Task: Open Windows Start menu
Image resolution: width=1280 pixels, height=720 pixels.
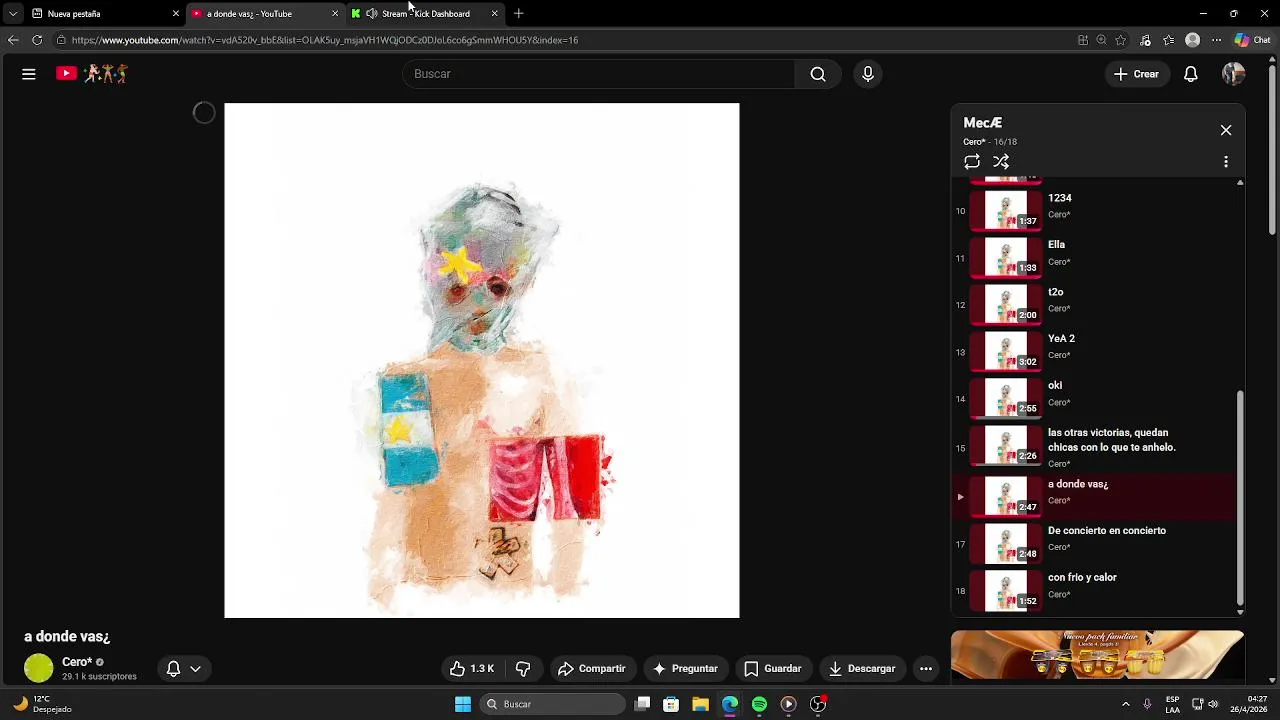Action: point(463,704)
